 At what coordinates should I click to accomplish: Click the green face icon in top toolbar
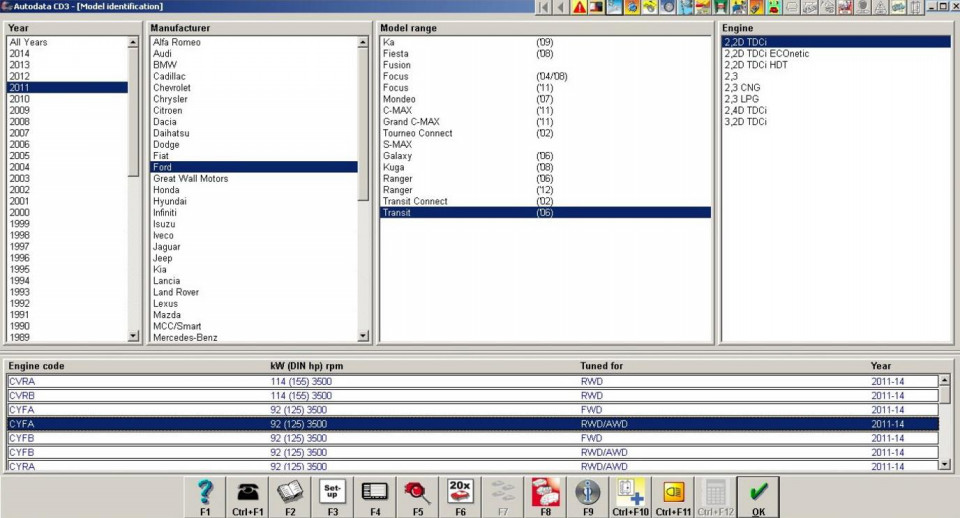pos(774,7)
